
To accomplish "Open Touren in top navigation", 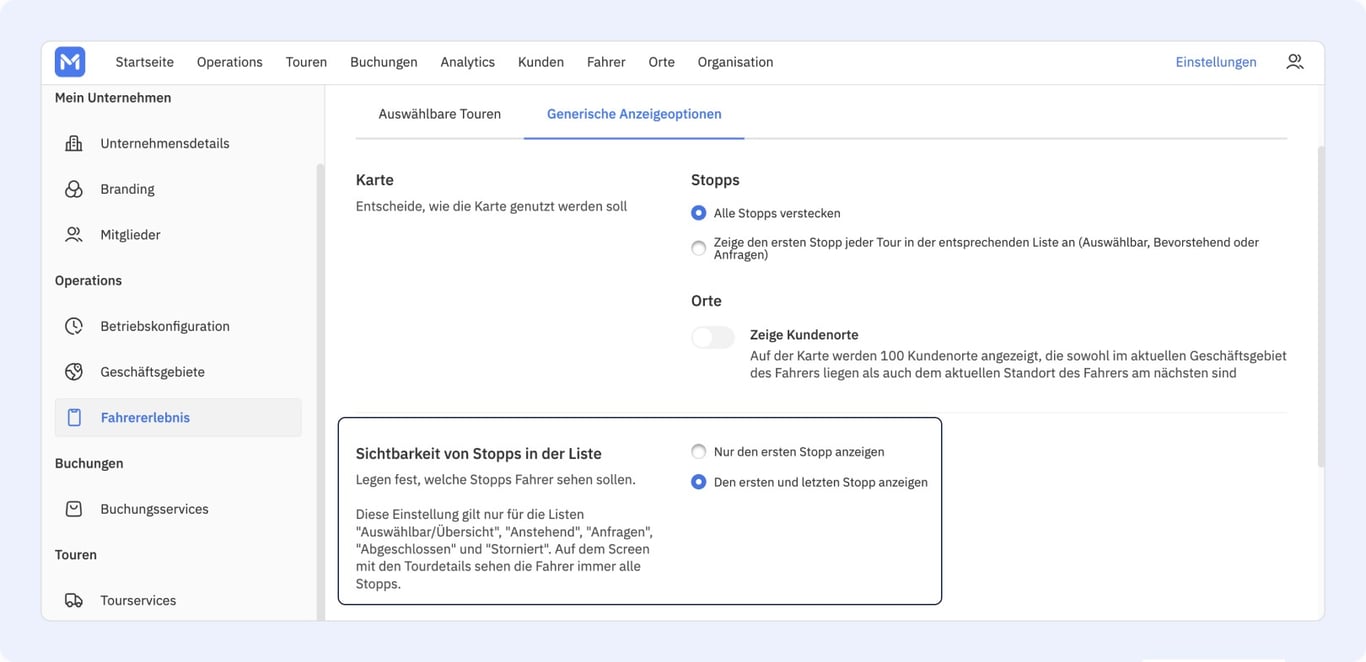I will point(306,62).
